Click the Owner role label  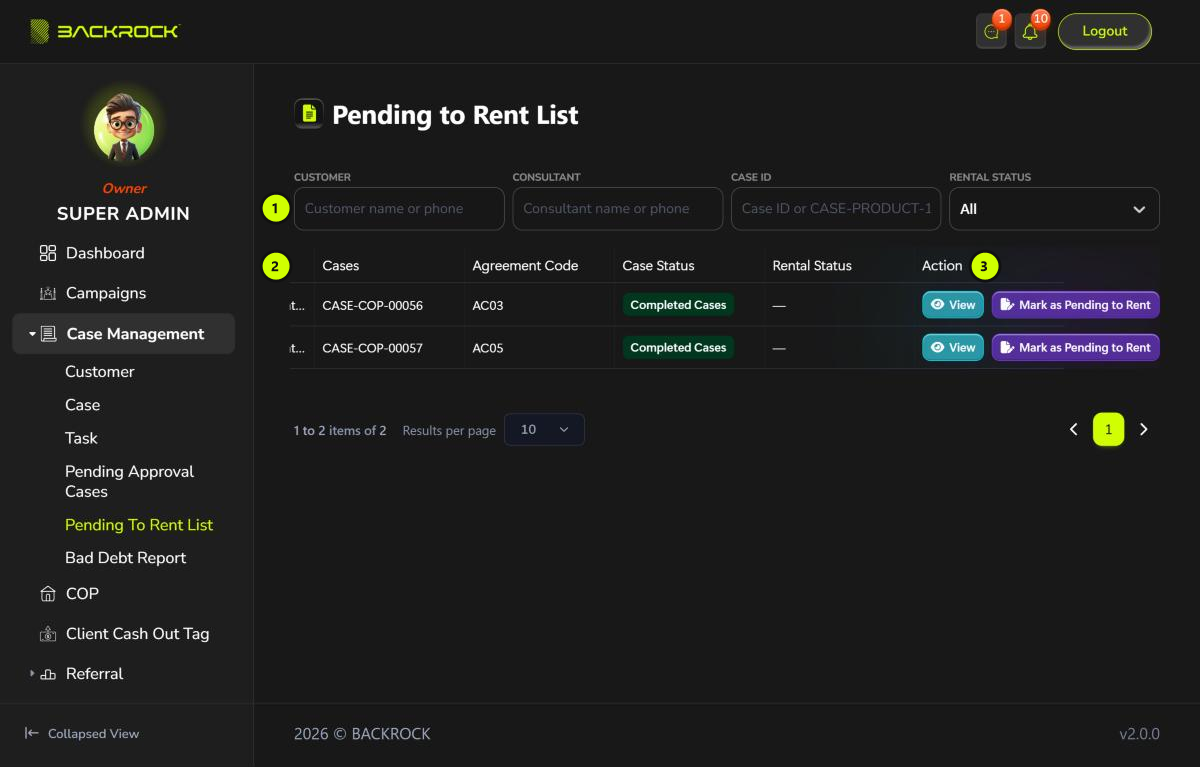pyautogui.click(x=124, y=188)
